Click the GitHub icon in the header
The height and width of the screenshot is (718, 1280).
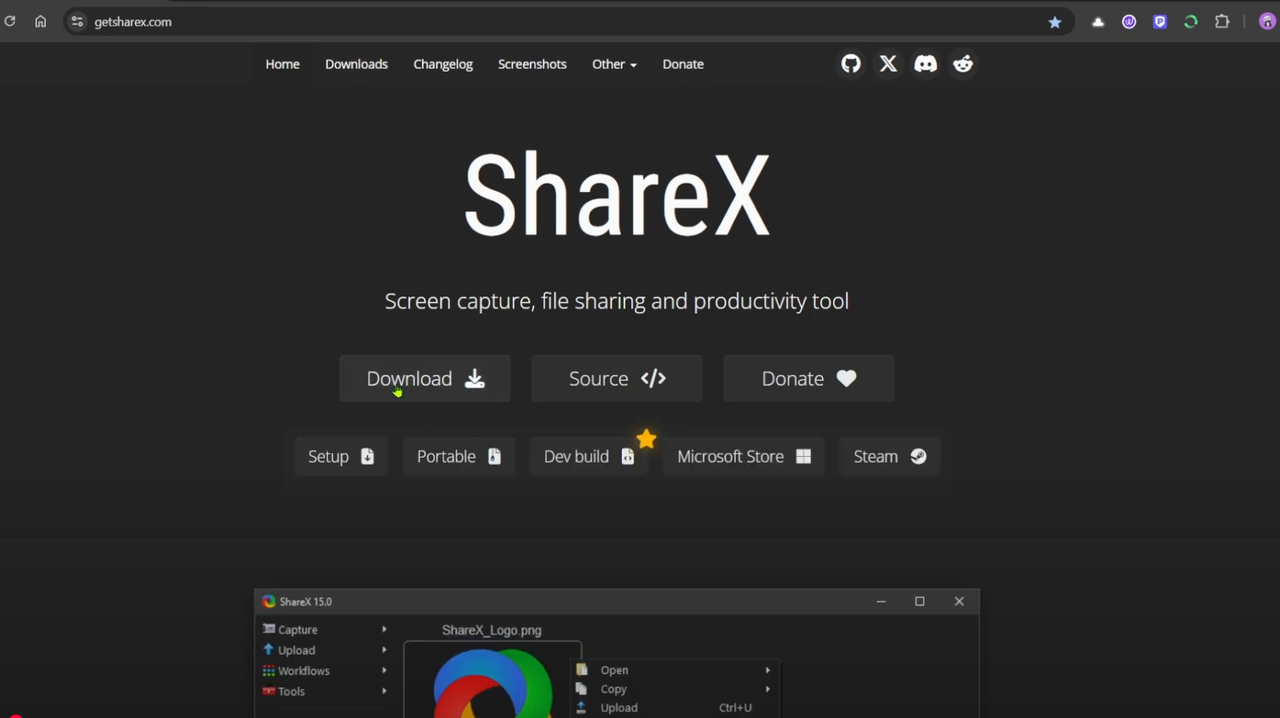point(850,64)
